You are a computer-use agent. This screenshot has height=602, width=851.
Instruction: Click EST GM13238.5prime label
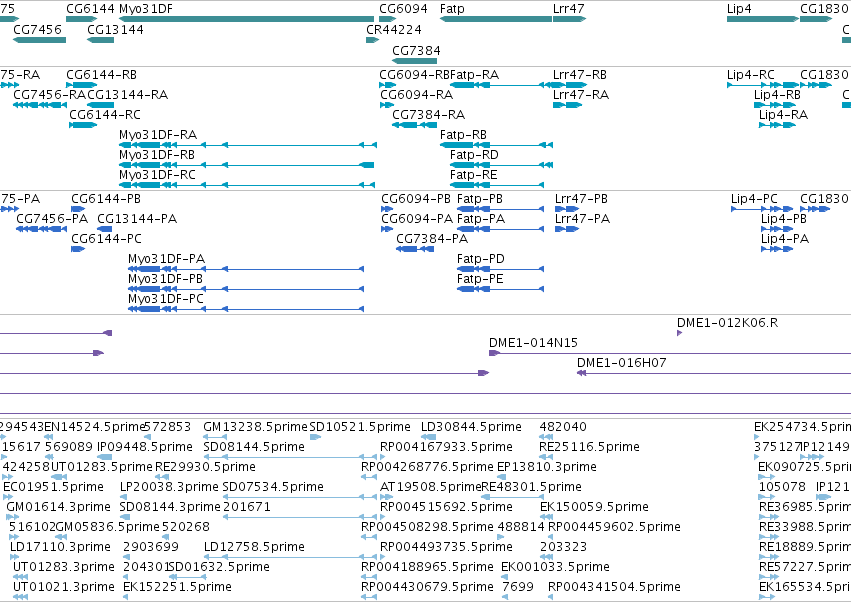[x=256, y=427]
